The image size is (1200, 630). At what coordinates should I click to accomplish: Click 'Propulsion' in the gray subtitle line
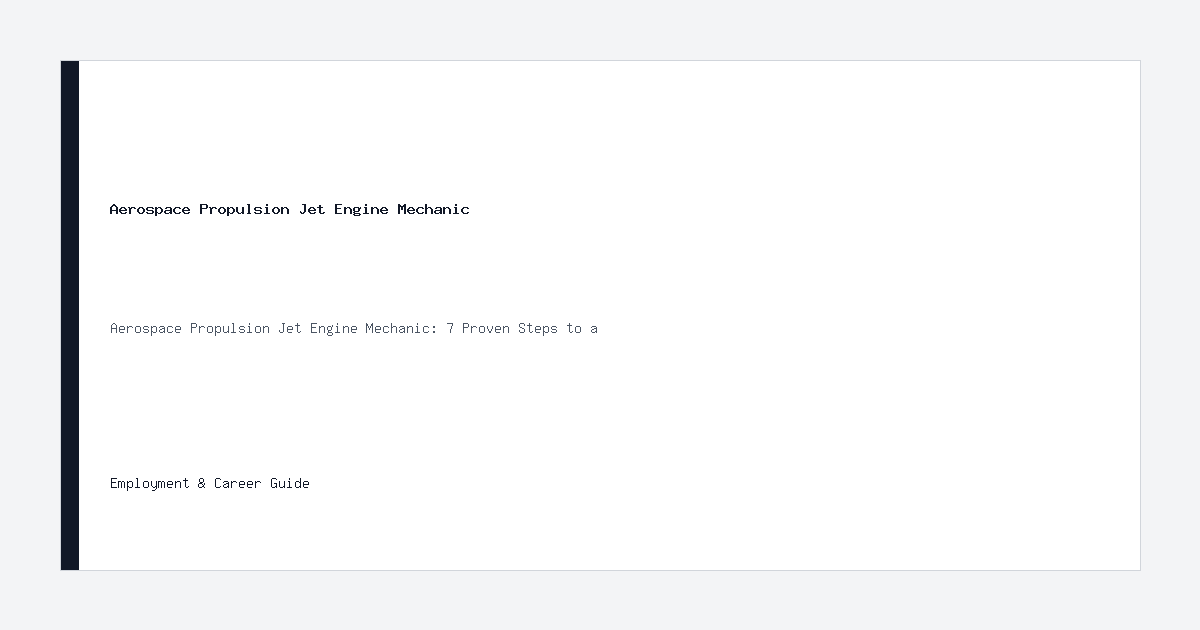(230, 328)
